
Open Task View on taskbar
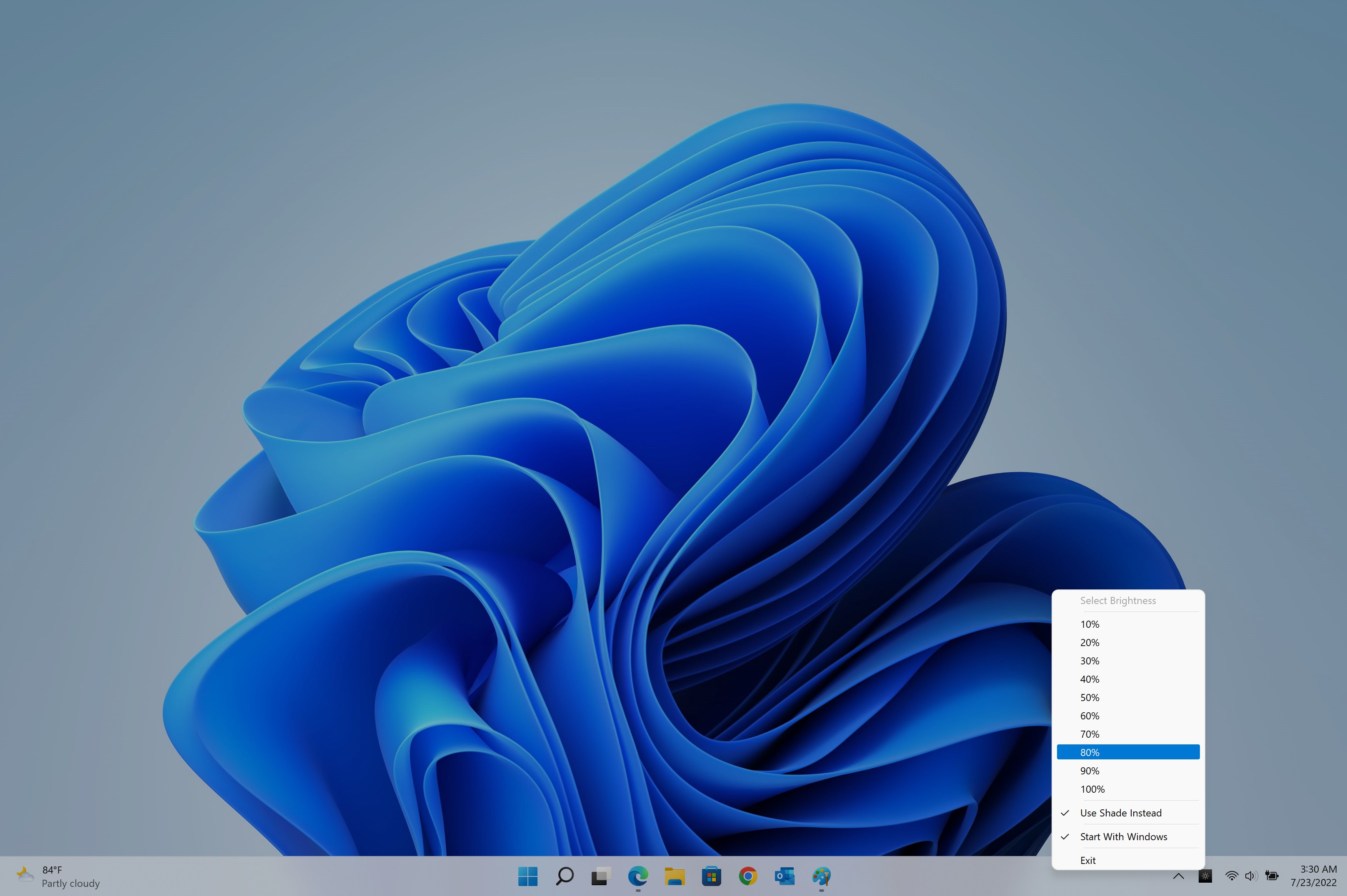(x=601, y=876)
